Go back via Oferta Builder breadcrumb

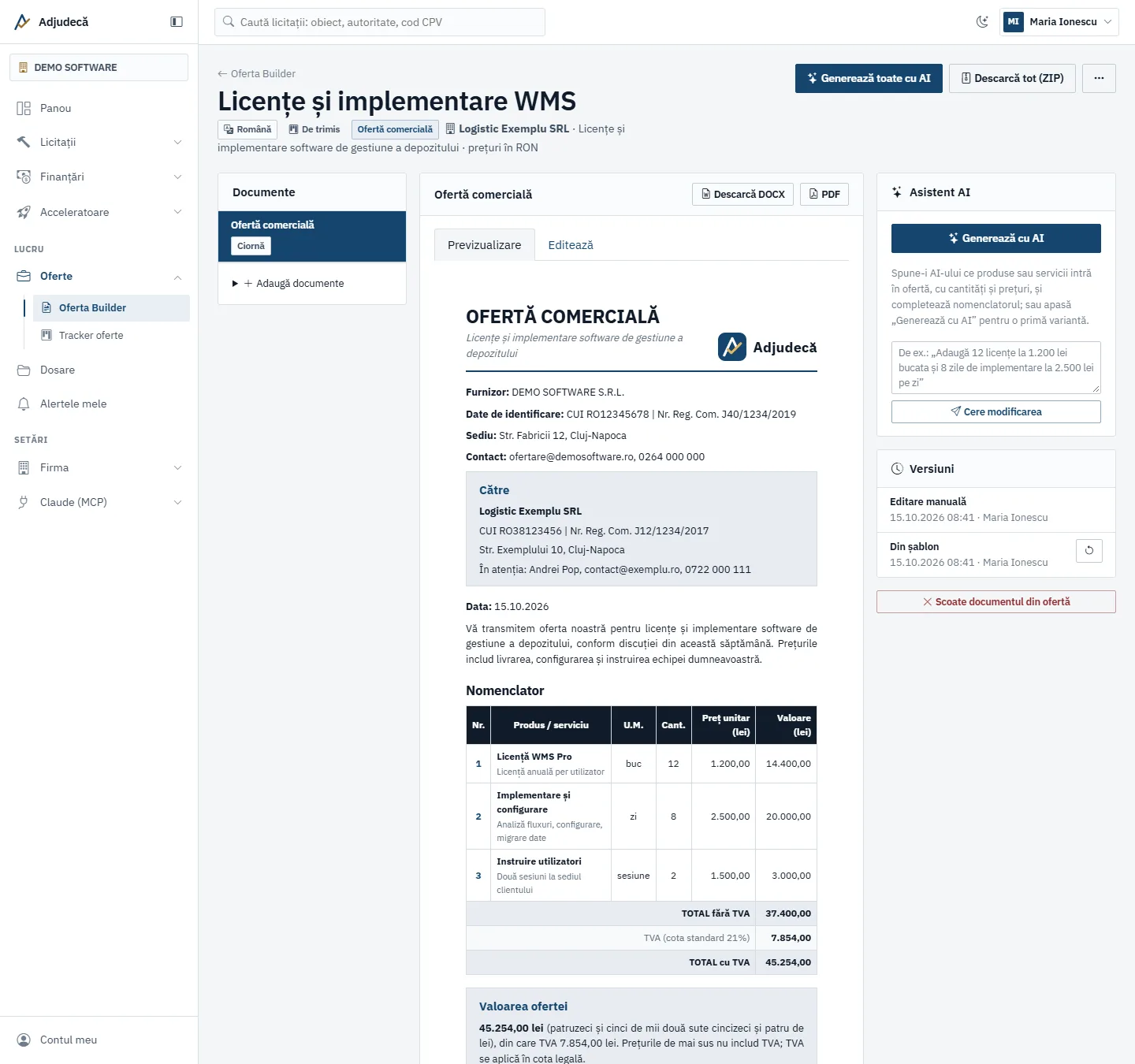coord(256,73)
